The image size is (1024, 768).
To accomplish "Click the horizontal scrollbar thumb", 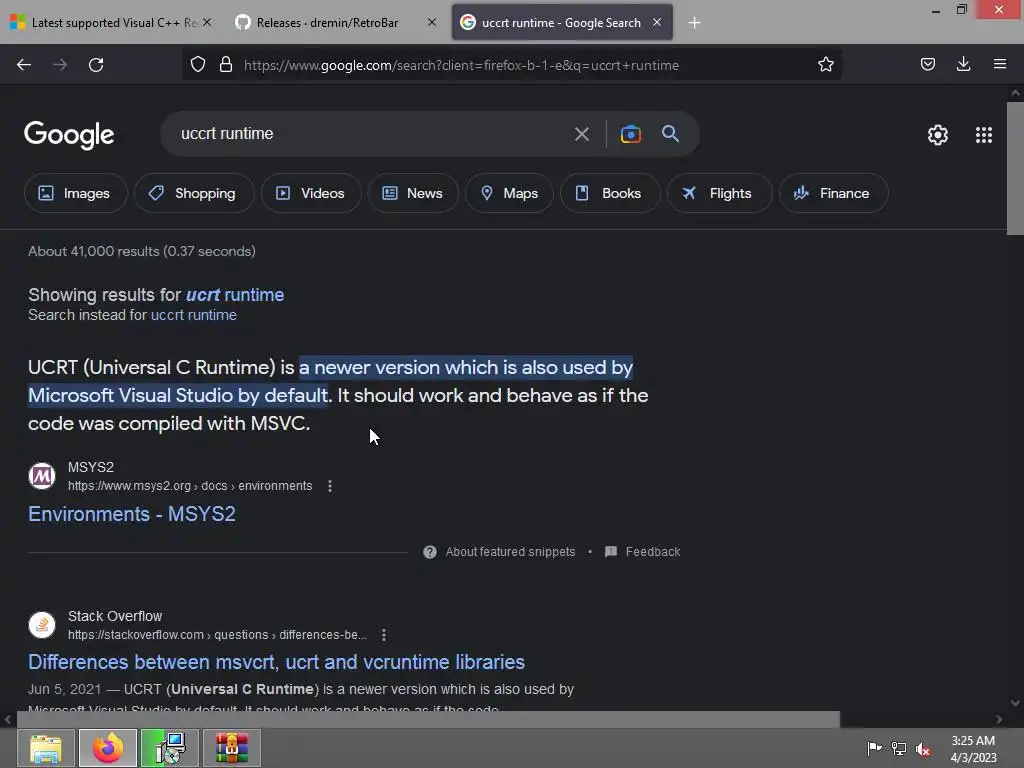I will pyautogui.click(x=428, y=719).
